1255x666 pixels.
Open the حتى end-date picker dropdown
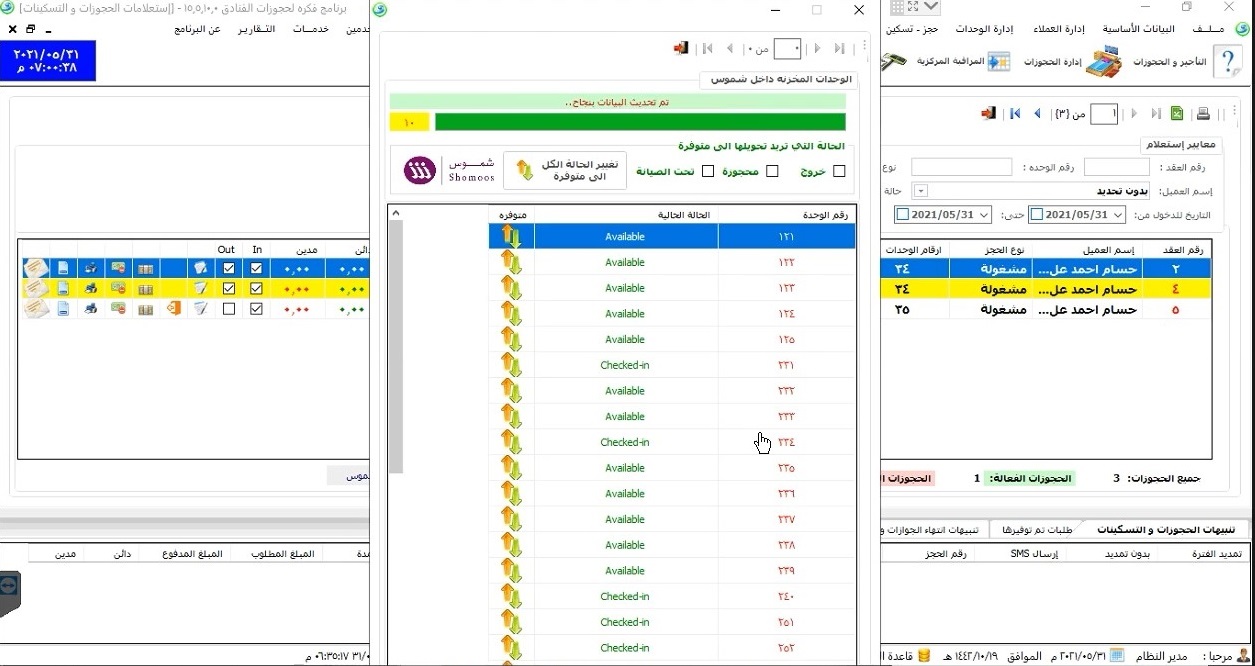tap(984, 215)
